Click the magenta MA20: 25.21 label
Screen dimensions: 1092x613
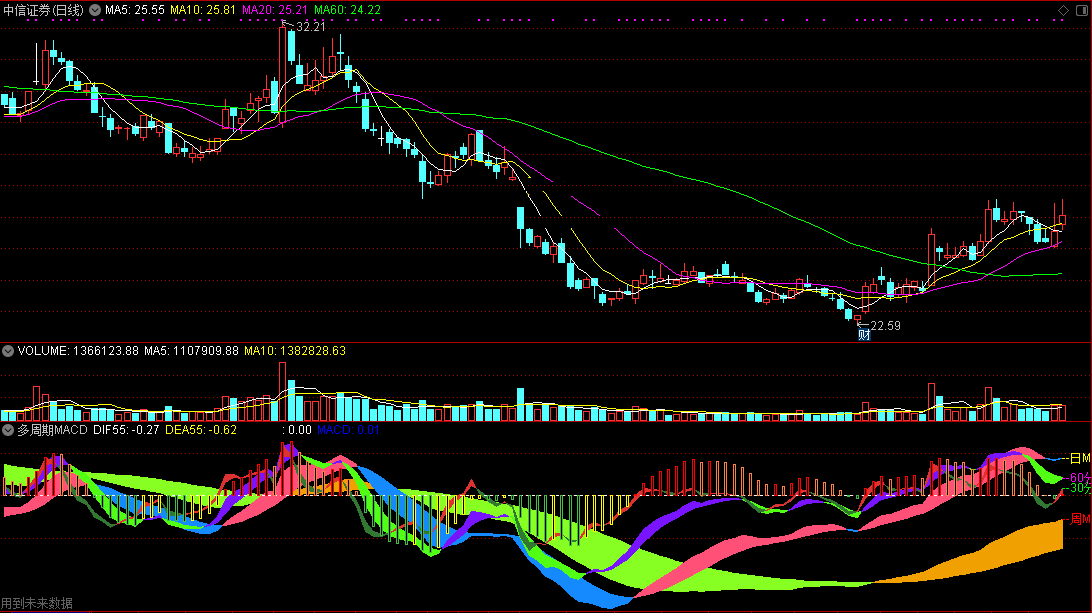point(275,10)
